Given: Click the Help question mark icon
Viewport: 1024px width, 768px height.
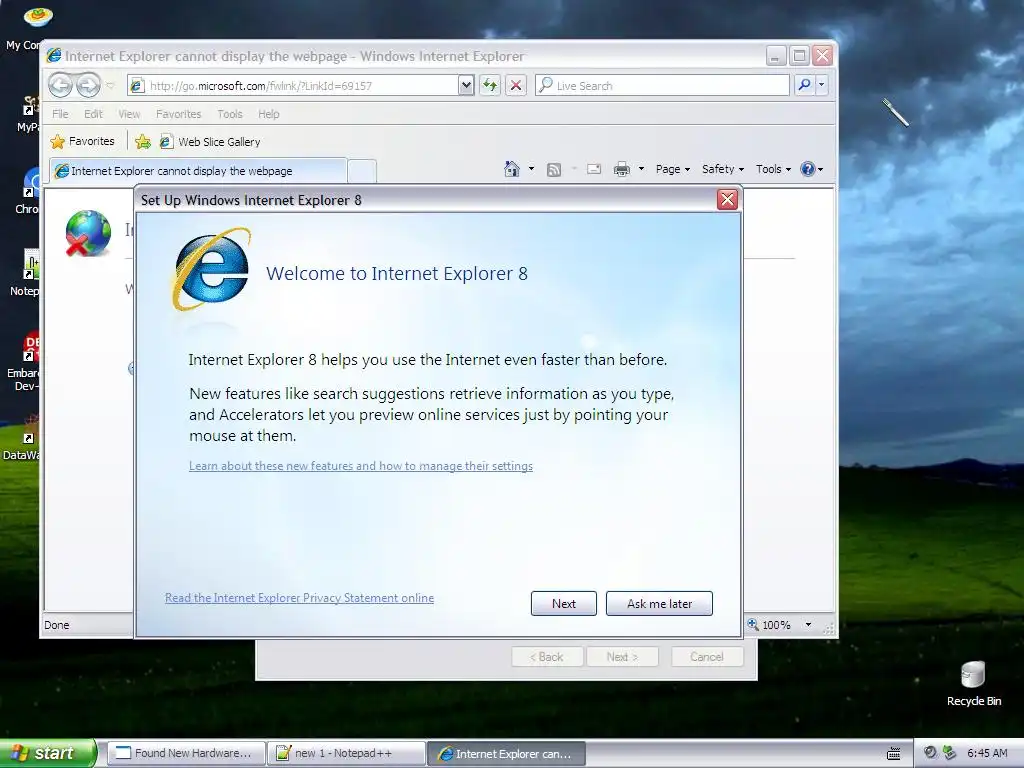Looking at the screenshot, I should 808,169.
